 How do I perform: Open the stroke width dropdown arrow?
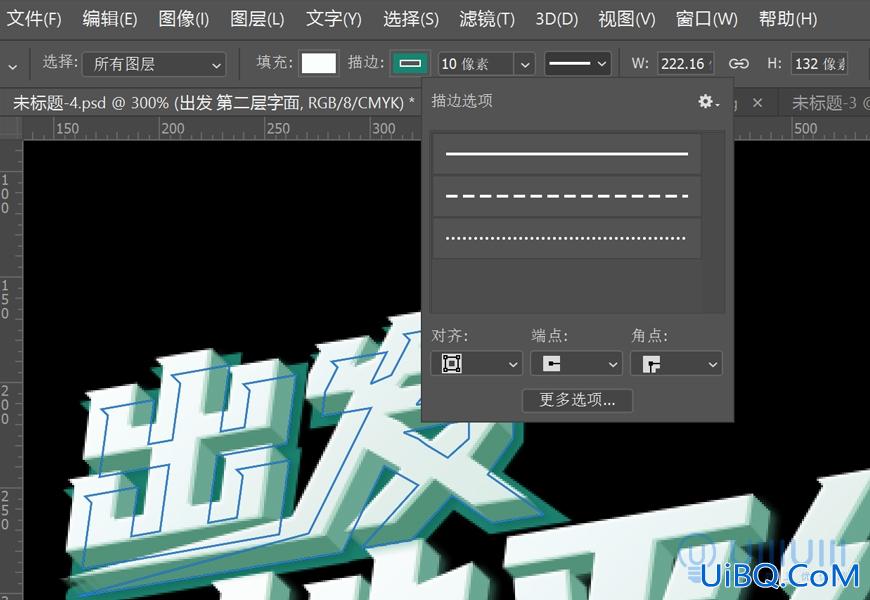pos(524,64)
